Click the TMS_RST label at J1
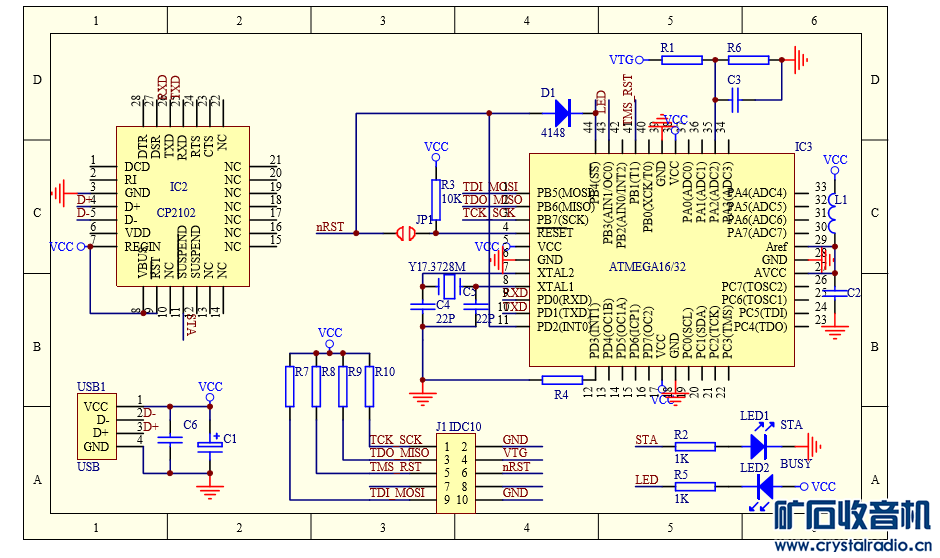Image resolution: width=940 pixels, height=558 pixels. point(396,466)
